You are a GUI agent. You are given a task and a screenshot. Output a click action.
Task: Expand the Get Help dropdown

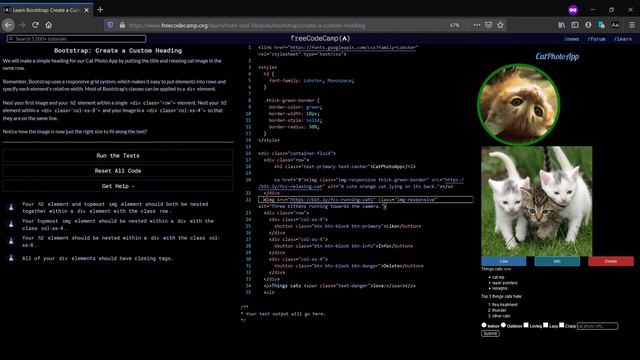(x=118, y=186)
